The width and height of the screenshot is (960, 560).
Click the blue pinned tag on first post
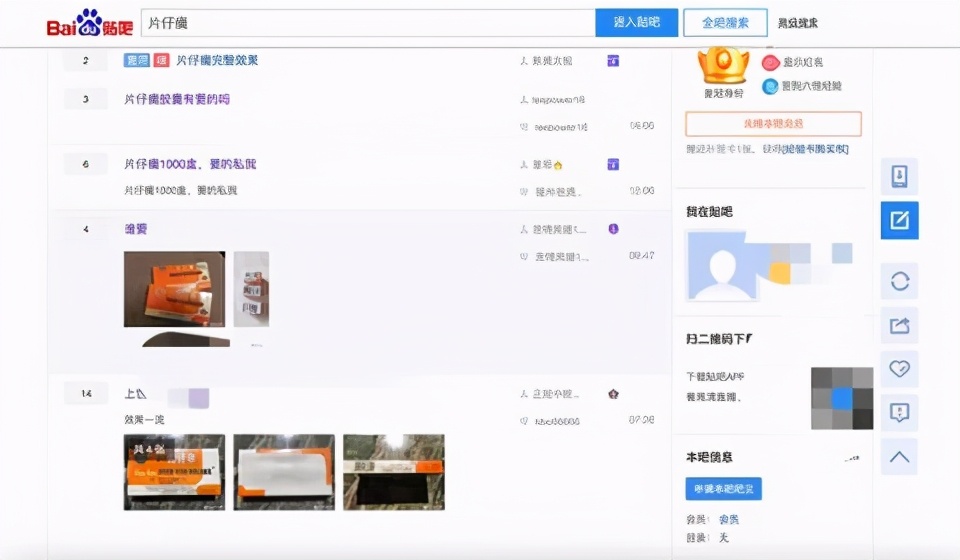click(x=137, y=61)
